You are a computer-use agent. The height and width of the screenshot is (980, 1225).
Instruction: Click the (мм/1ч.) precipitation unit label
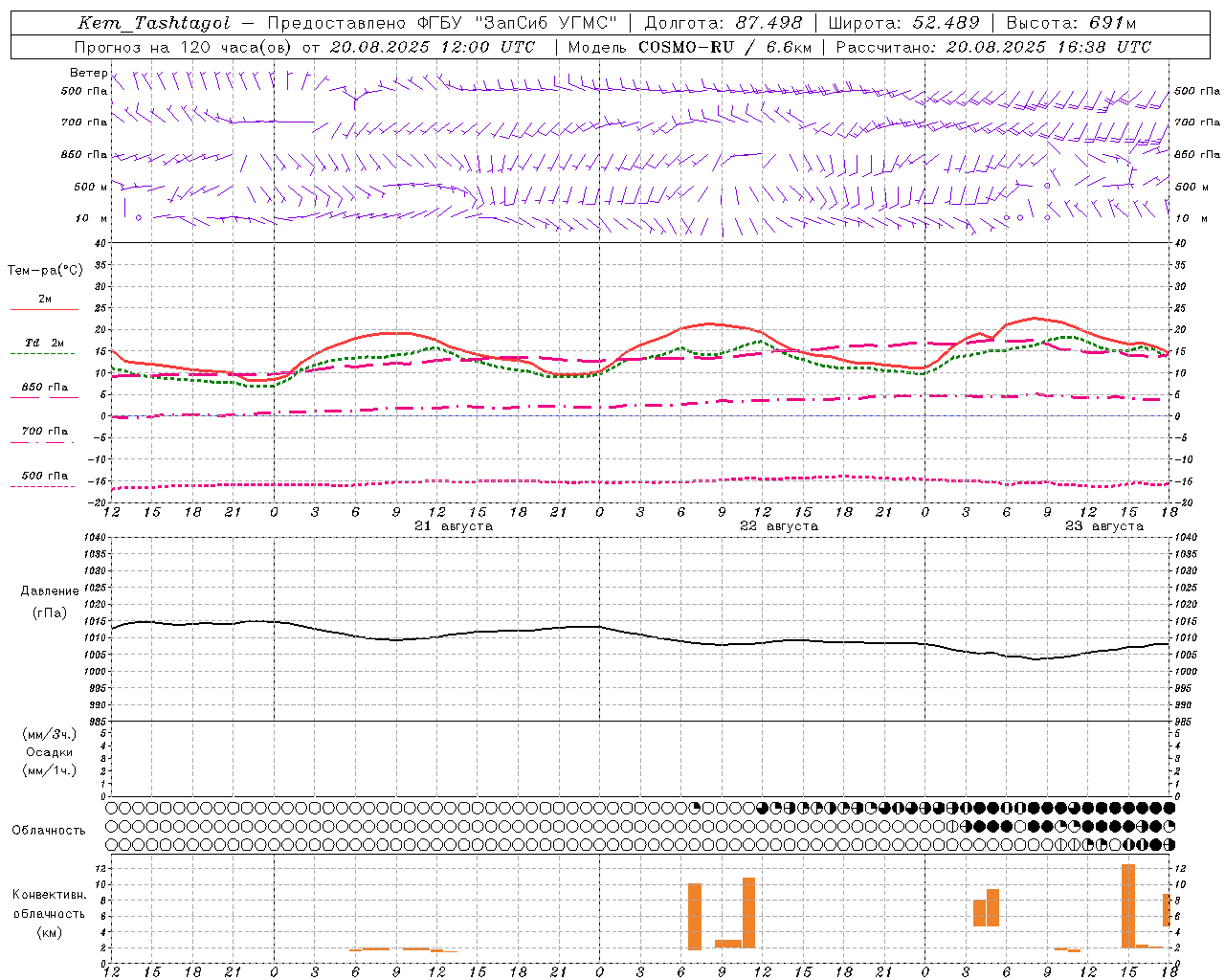click(x=50, y=770)
